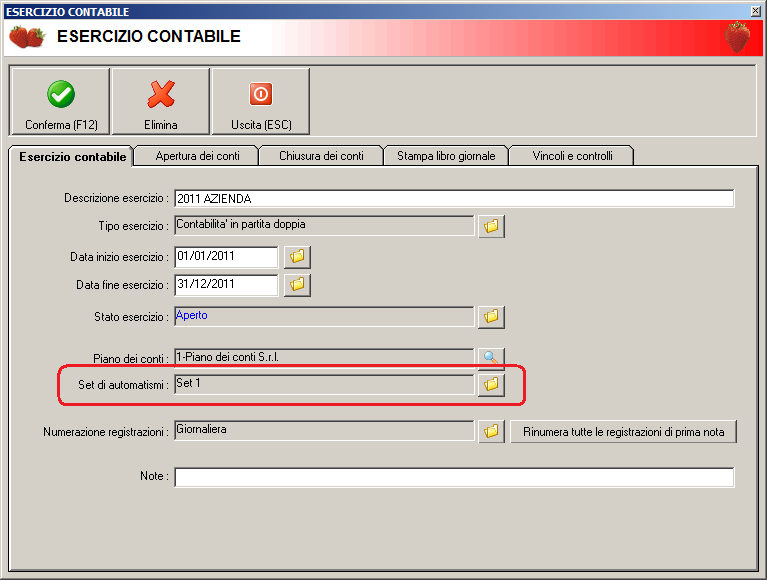Click the Conferma (F12) button
Viewport: 767px width, 580px height.
(x=60, y=101)
